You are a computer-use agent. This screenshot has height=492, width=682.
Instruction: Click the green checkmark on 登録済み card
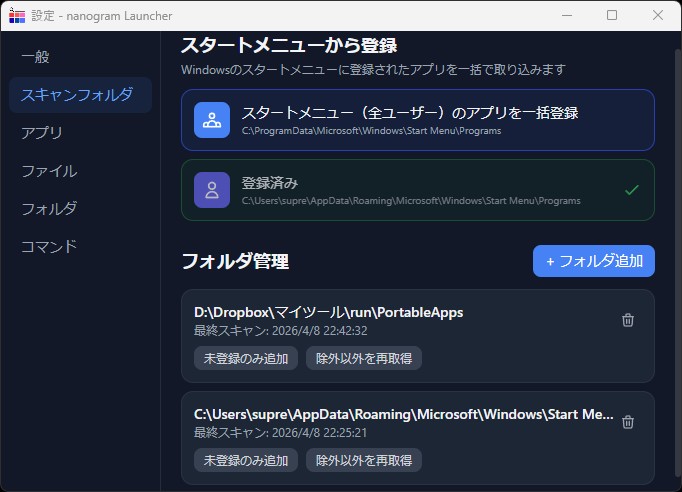click(x=631, y=189)
